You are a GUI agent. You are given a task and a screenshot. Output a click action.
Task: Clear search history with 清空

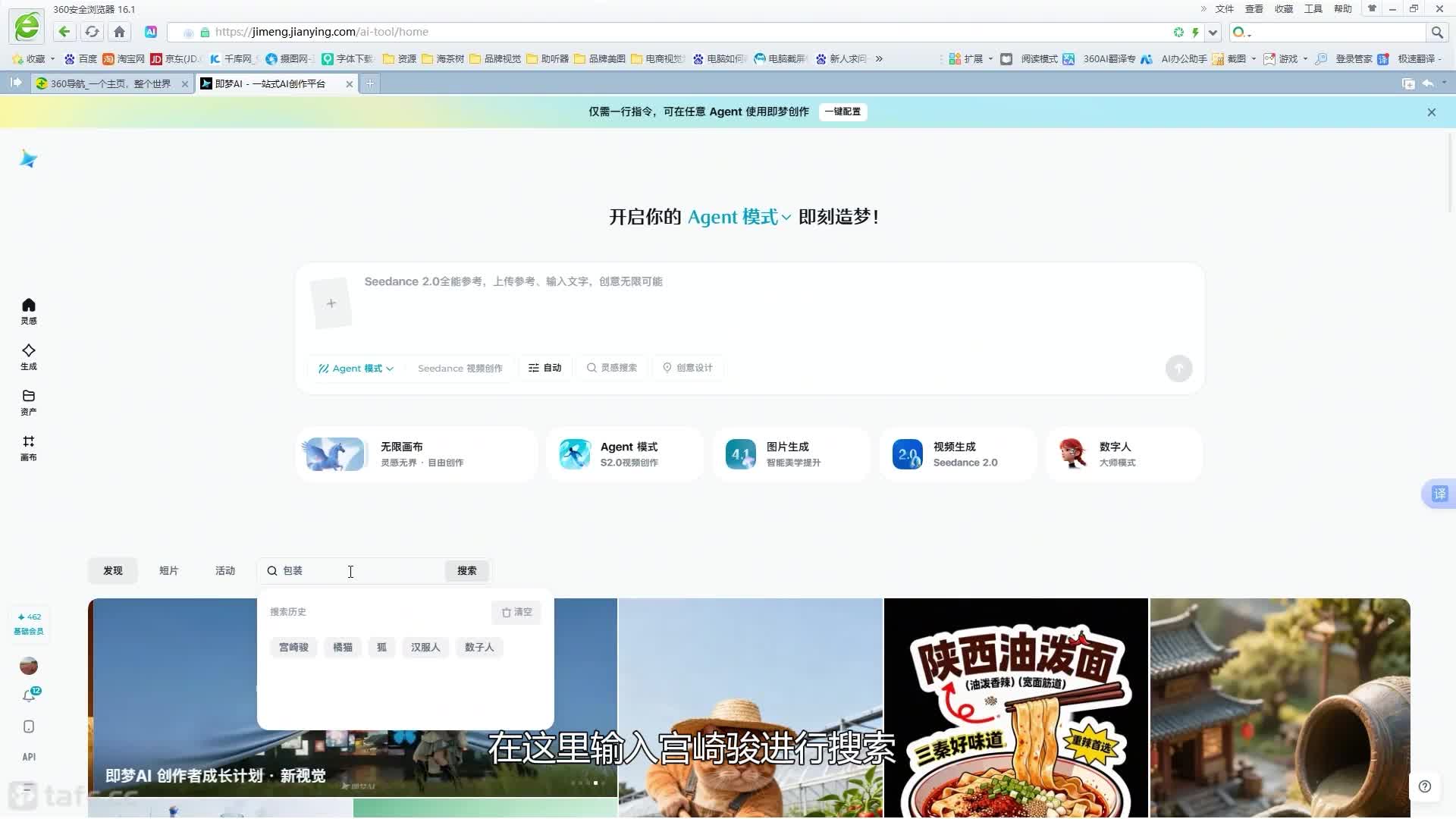click(516, 612)
